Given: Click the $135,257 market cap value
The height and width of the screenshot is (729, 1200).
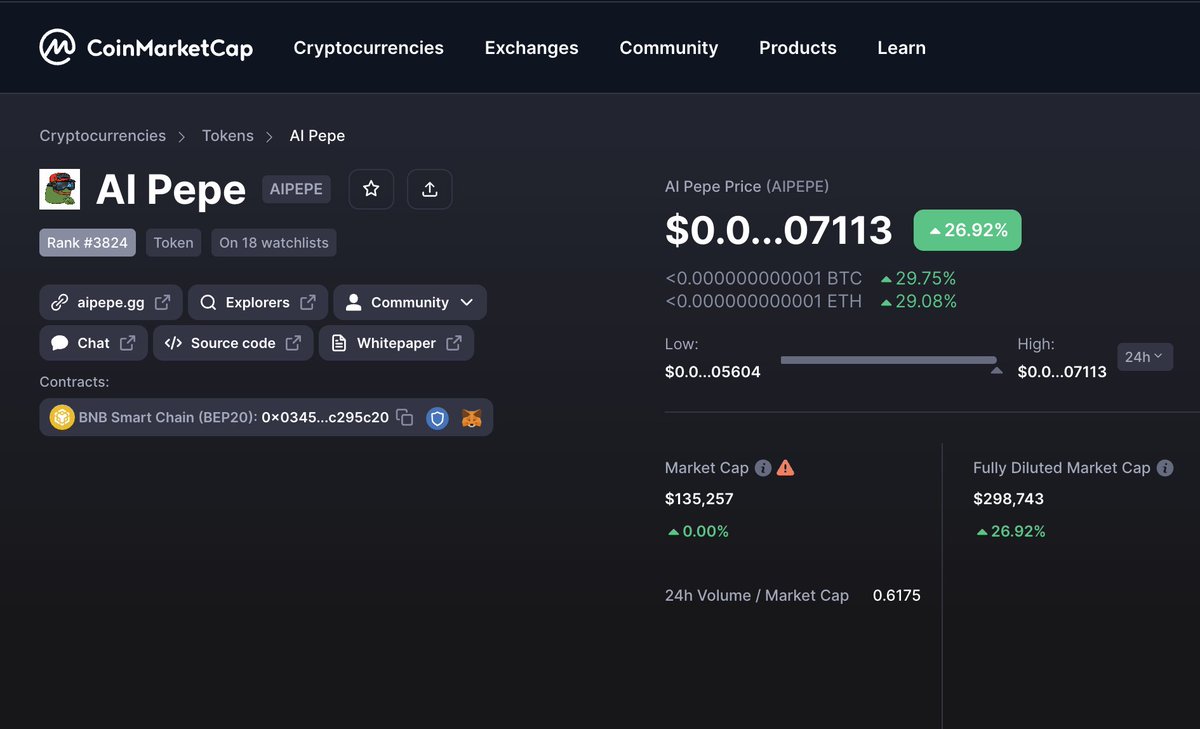Looking at the screenshot, I should pyautogui.click(x=699, y=498).
